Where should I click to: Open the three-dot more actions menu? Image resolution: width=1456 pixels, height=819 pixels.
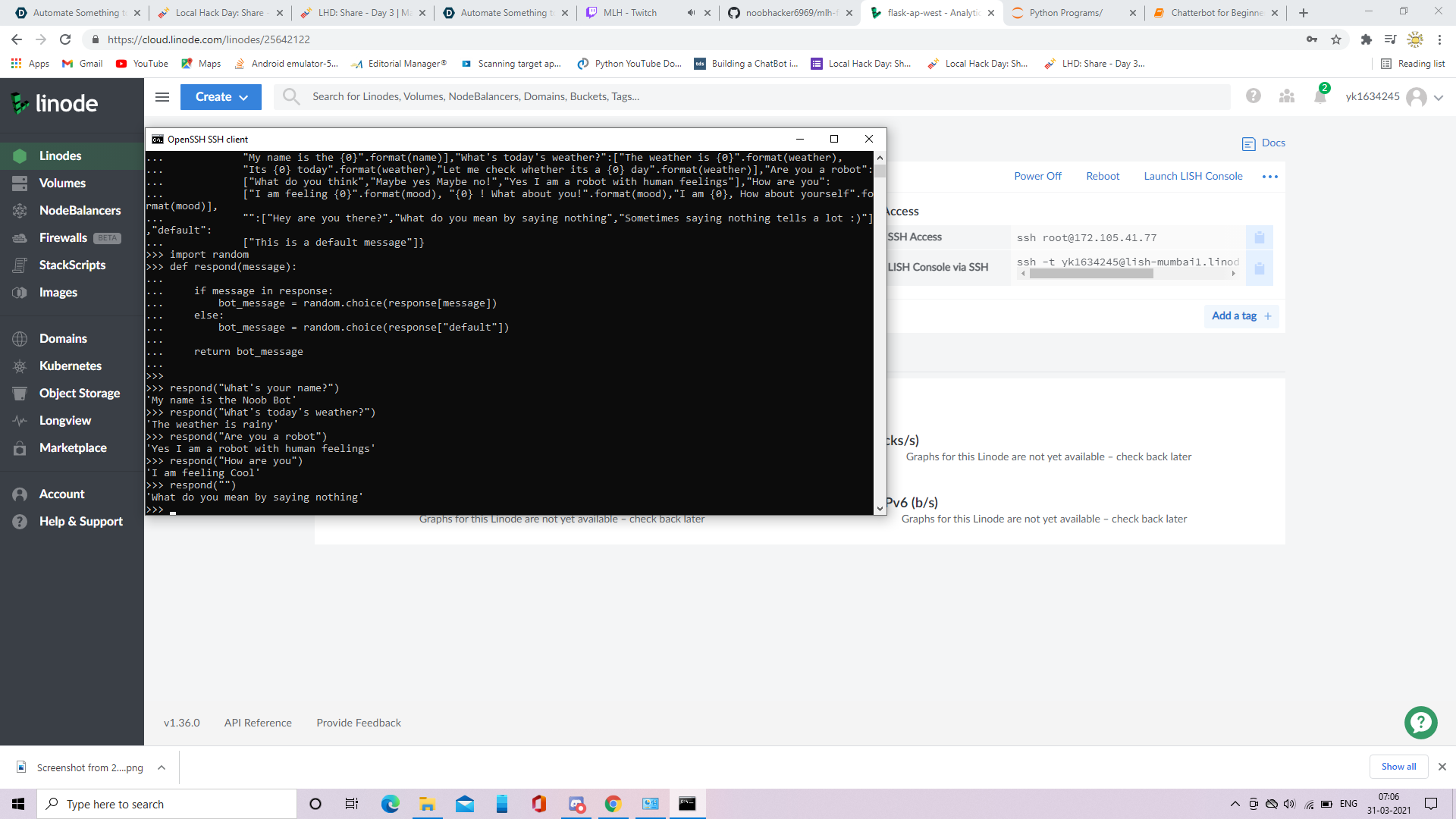click(1269, 177)
